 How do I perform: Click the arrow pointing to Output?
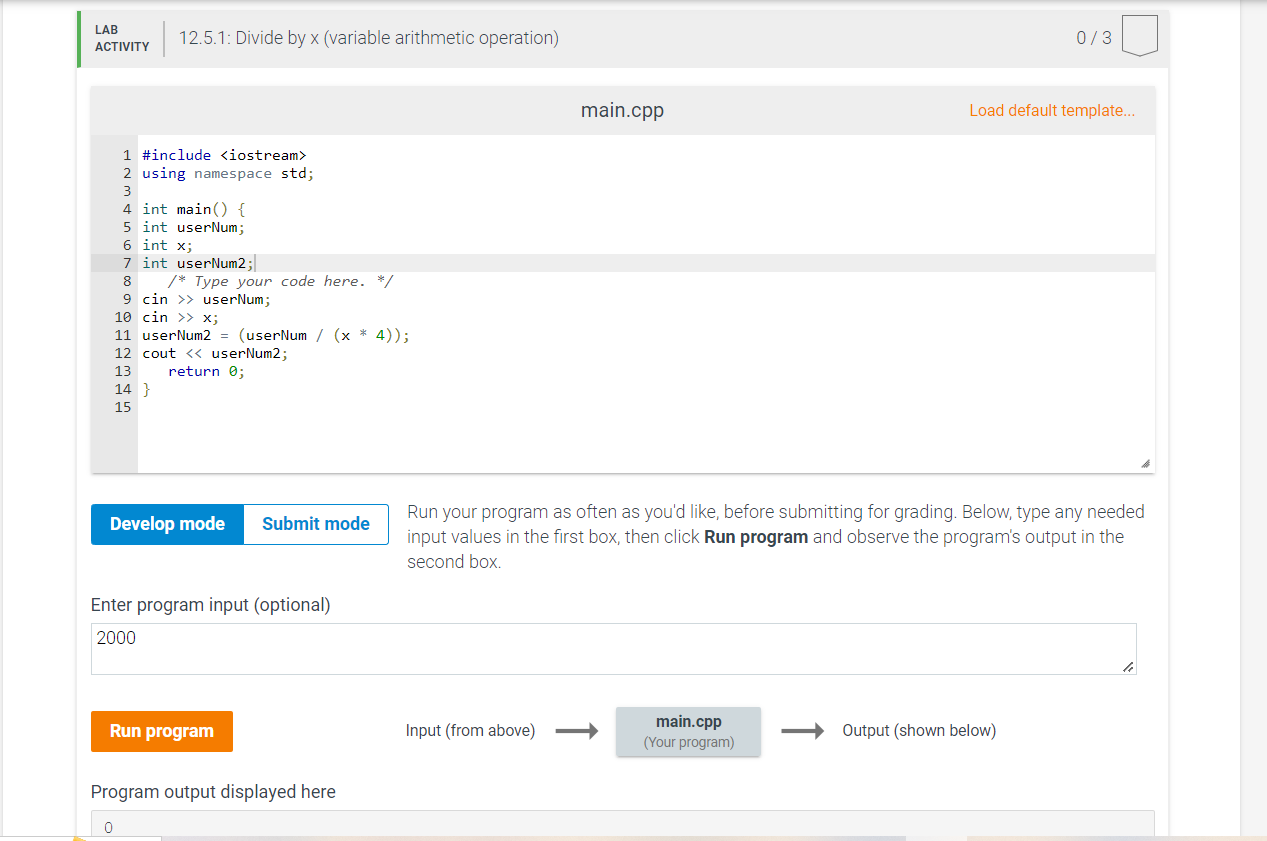[804, 731]
